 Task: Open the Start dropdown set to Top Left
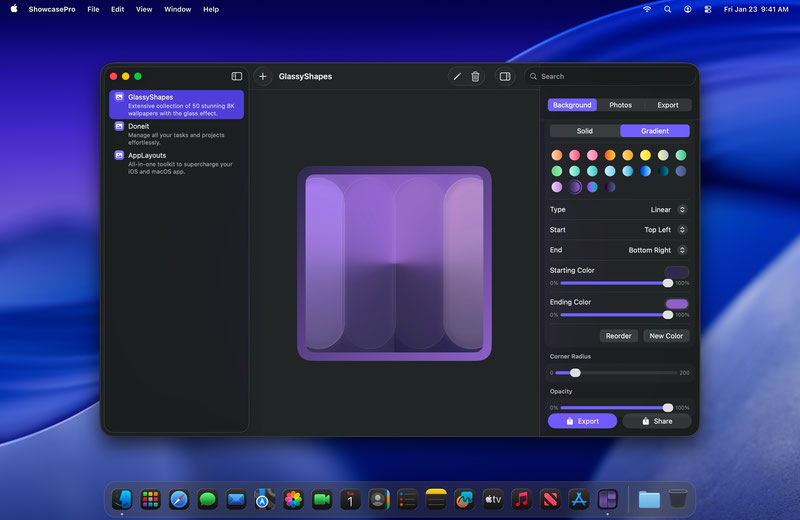coord(664,230)
